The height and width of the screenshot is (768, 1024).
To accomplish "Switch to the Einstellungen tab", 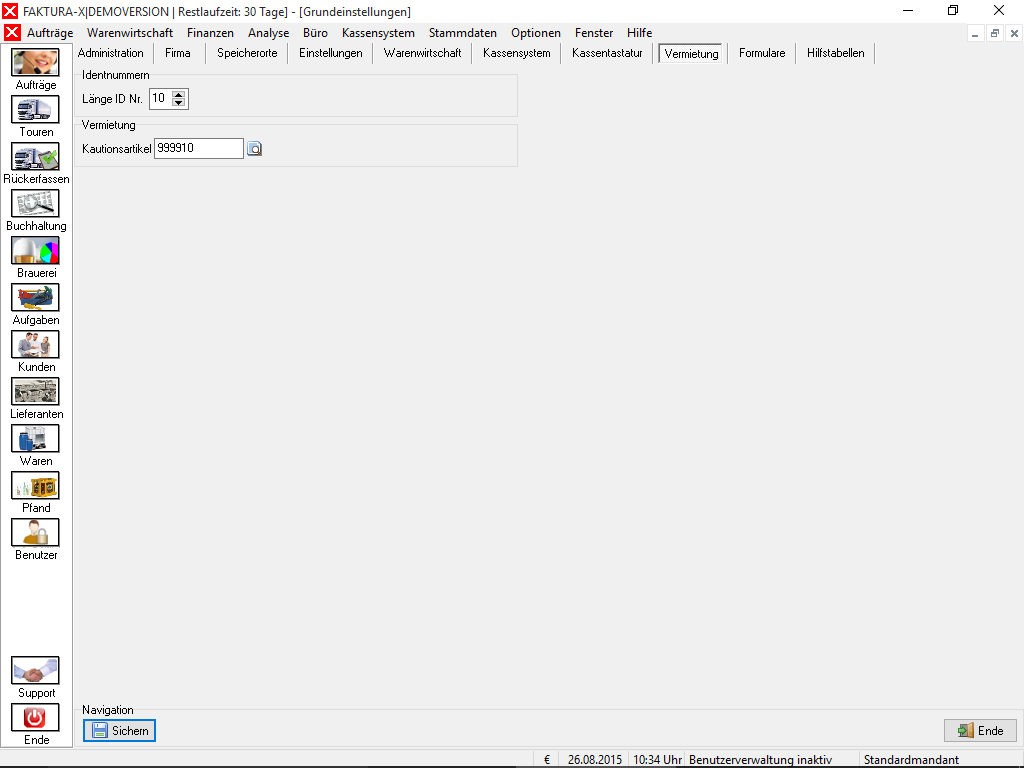I will [x=330, y=53].
